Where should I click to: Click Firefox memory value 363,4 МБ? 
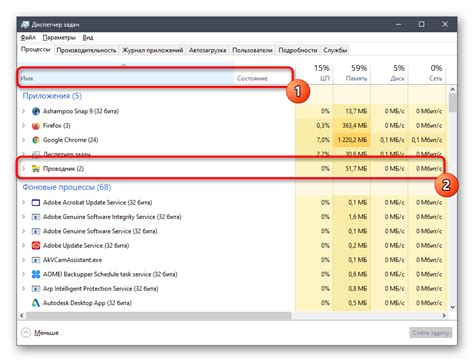click(354, 126)
